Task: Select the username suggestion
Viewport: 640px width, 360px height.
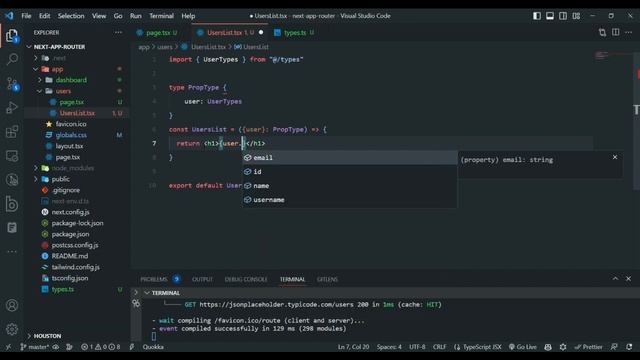Action: coord(350,200)
